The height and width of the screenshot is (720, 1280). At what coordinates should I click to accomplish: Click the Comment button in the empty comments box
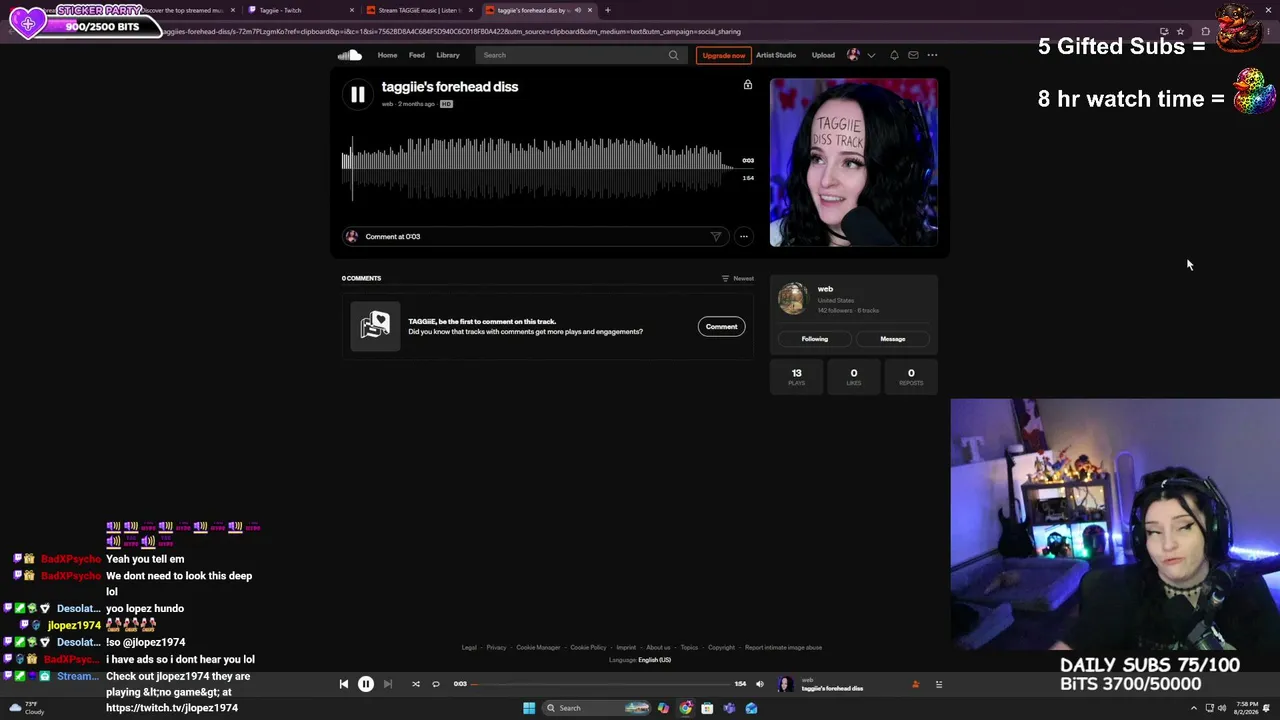tap(721, 326)
